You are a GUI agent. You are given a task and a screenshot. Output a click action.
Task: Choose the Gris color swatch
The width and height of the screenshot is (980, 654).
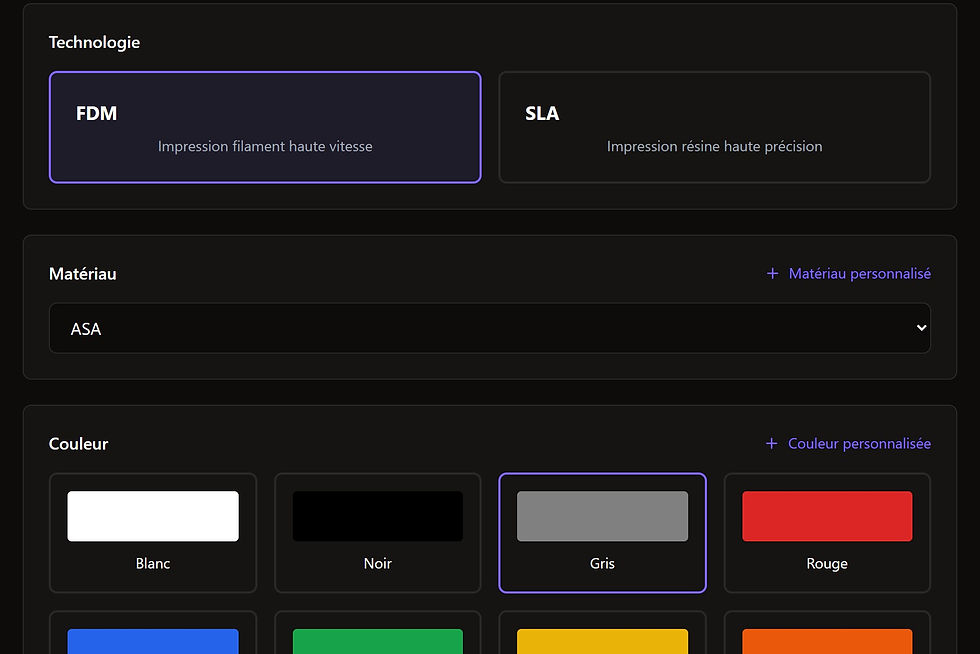[602, 533]
